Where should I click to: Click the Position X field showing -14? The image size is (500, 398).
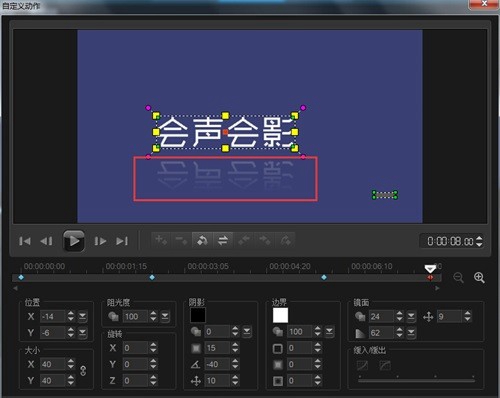53,316
